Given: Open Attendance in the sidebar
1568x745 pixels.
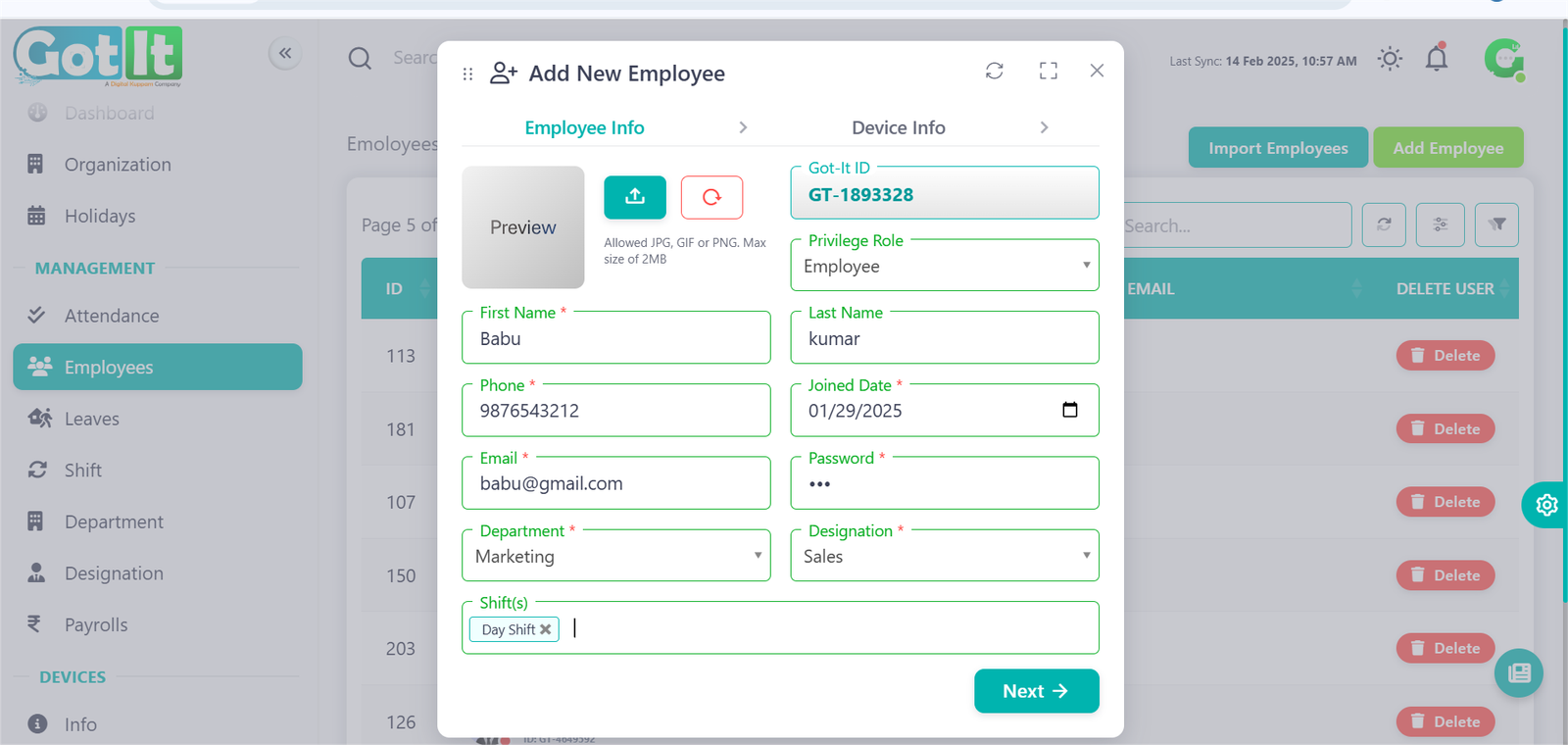Looking at the screenshot, I should tap(111, 316).
